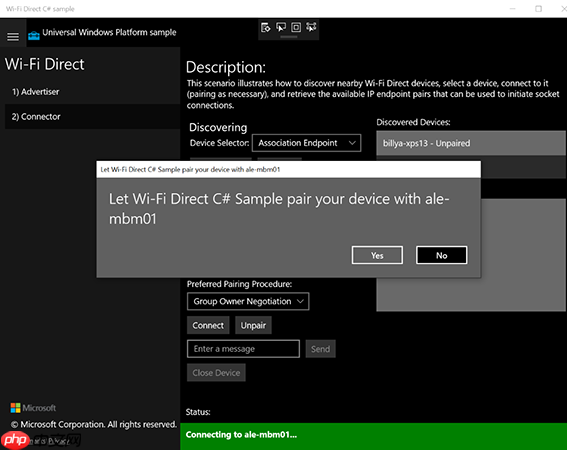Expand the Group Owner Negotiation dropdown

248,301
